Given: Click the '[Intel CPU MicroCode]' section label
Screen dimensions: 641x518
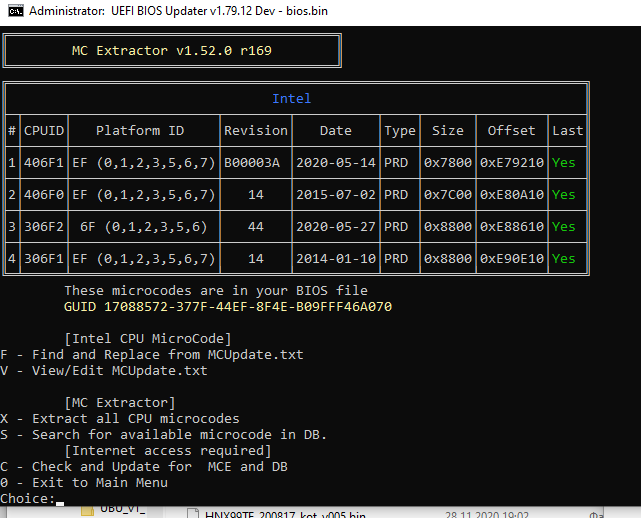Looking at the screenshot, I should (x=148, y=339).
